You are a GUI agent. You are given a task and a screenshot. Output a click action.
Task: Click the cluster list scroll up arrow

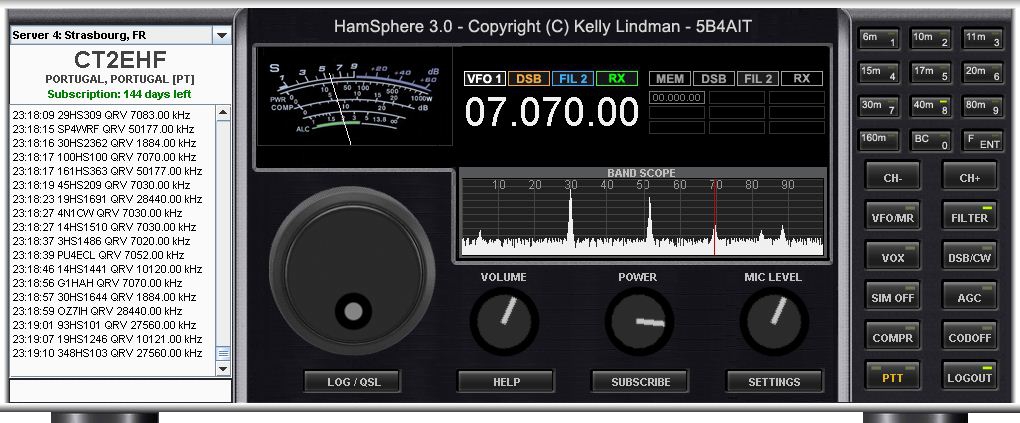223,113
